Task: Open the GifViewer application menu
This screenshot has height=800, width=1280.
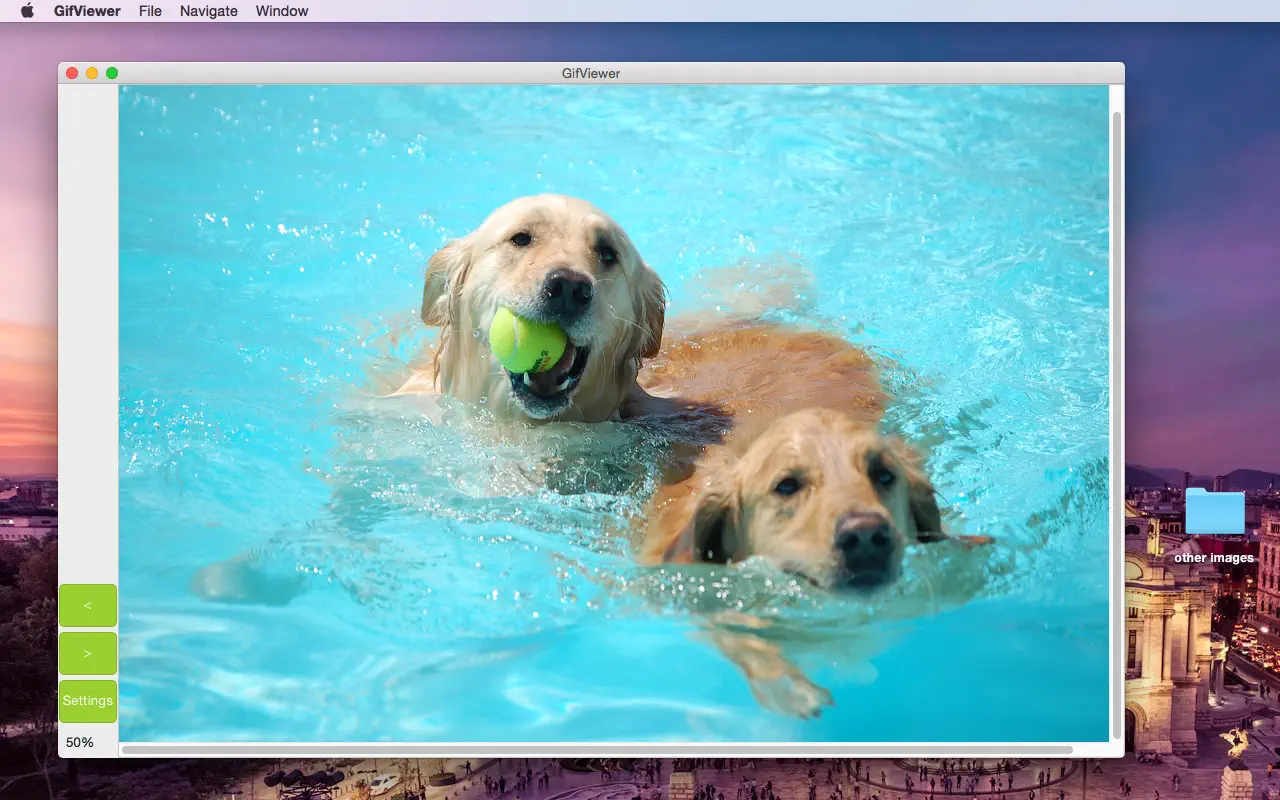Action: [89, 11]
